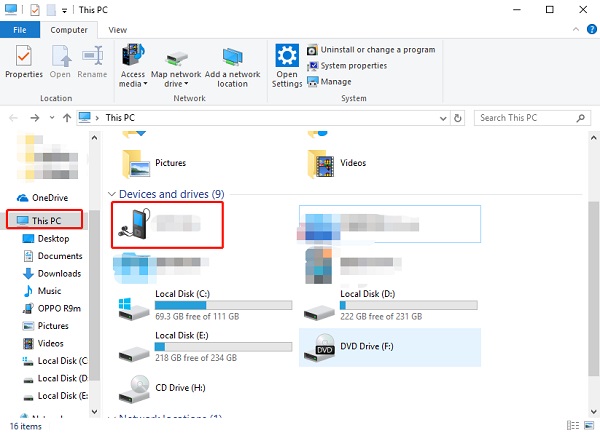Click the title bar properties quick-access icon
This screenshot has height=433, width=600.
34,10
